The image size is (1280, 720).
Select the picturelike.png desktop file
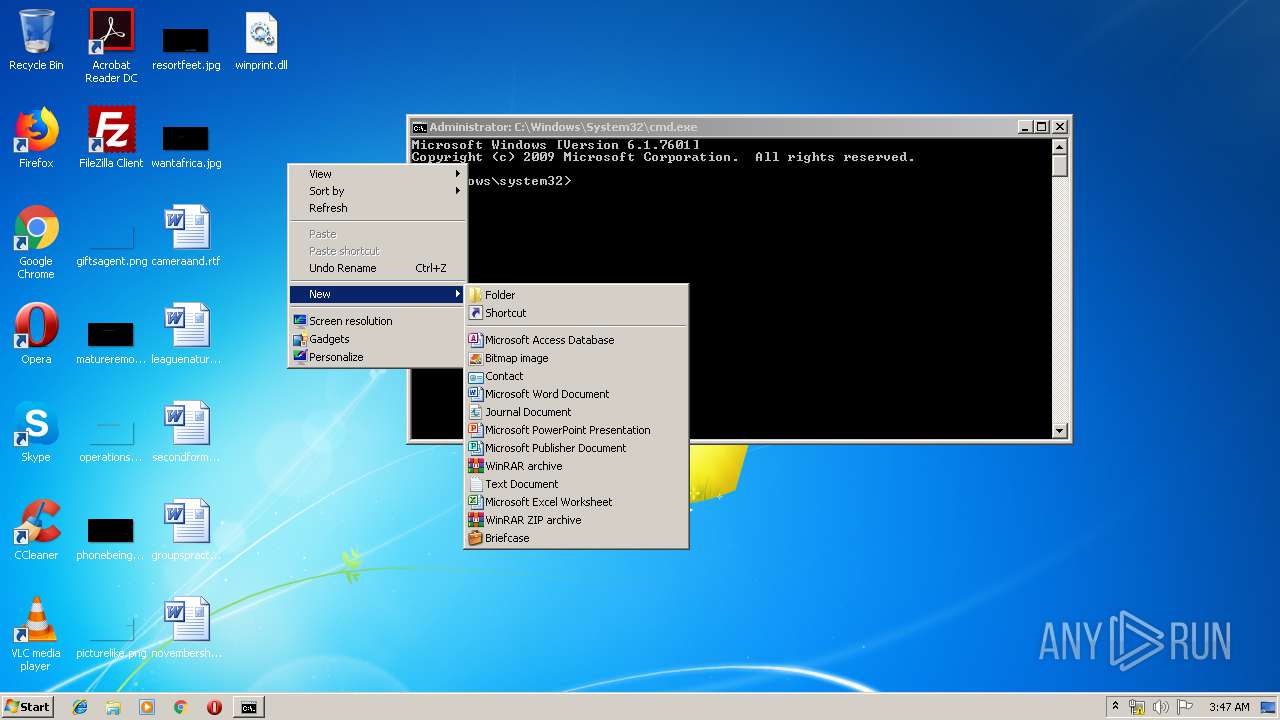coord(111,638)
